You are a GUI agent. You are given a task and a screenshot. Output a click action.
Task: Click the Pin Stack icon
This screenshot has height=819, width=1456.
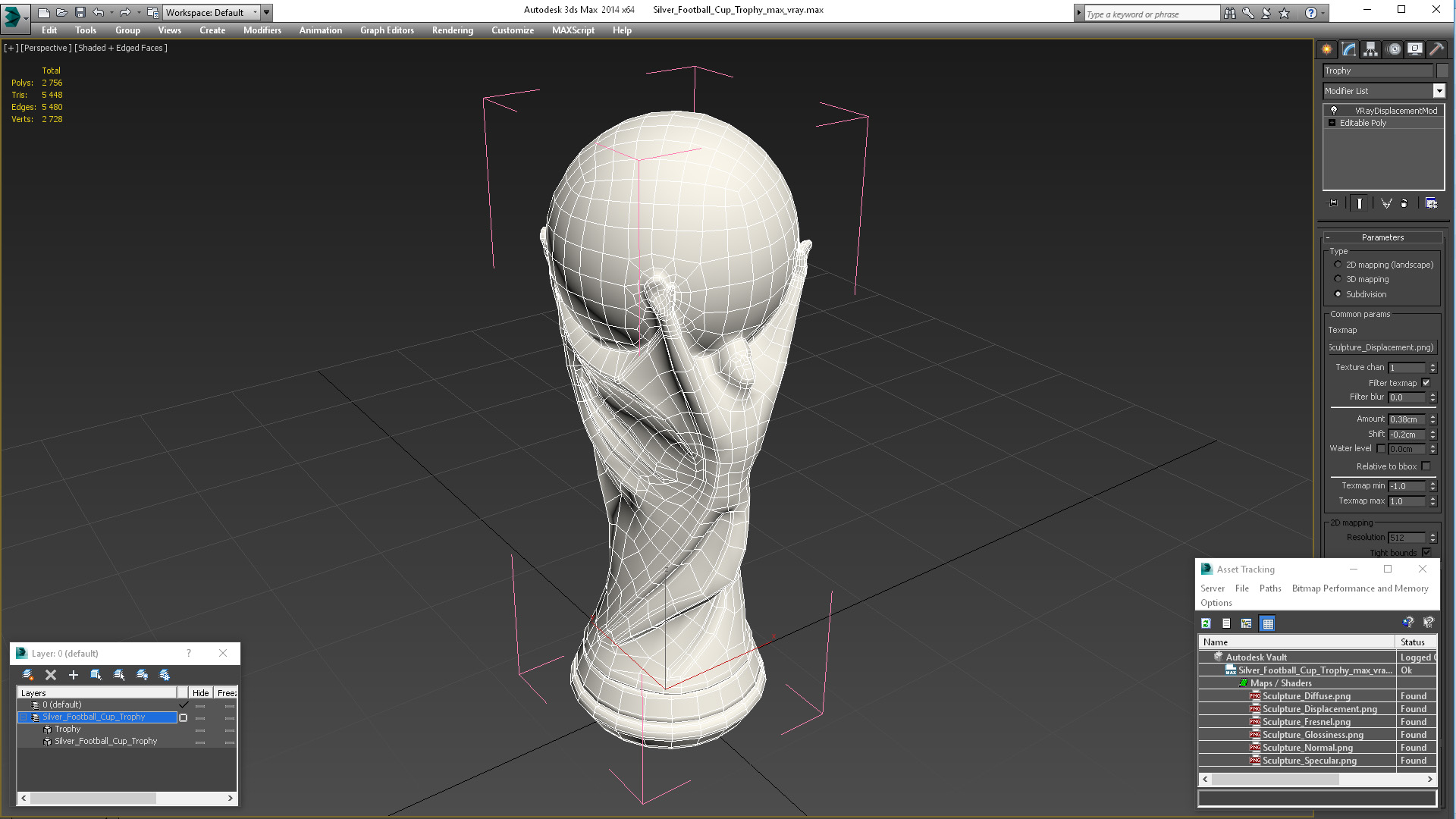(1333, 203)
